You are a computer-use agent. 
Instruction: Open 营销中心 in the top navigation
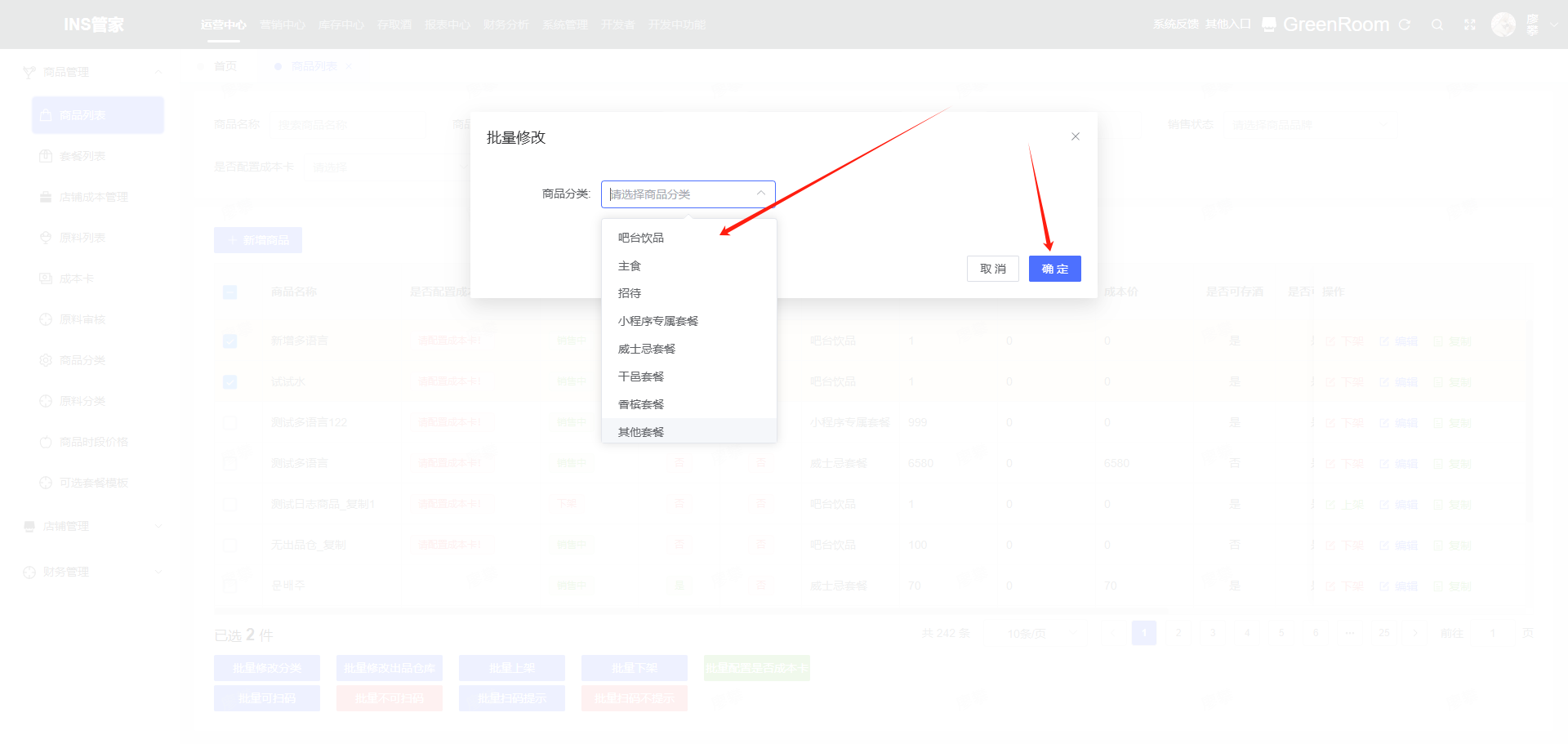(283, 25)
